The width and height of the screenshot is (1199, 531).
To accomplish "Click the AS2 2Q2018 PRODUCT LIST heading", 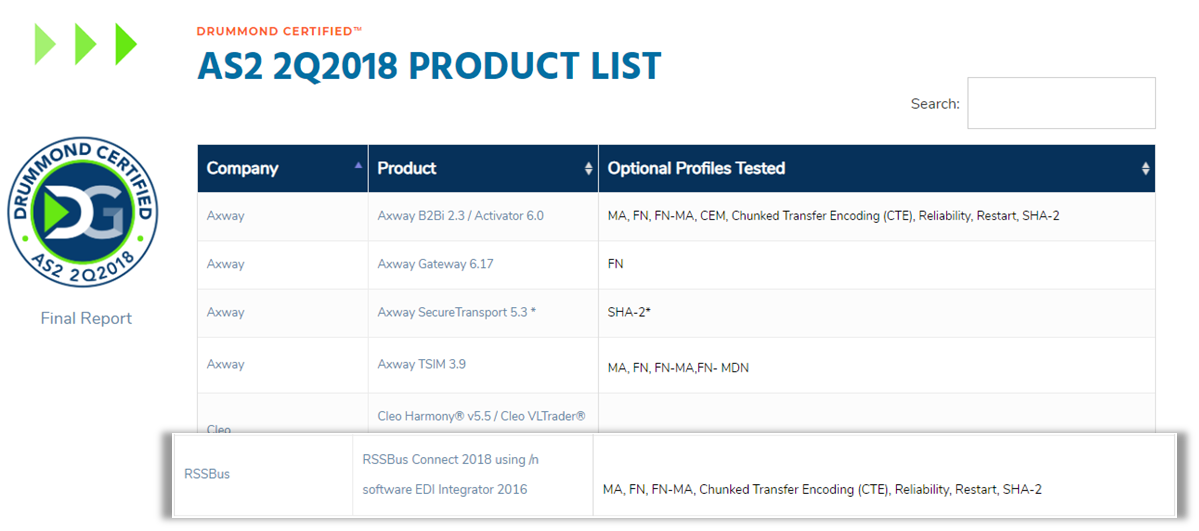I will [429, 67].
